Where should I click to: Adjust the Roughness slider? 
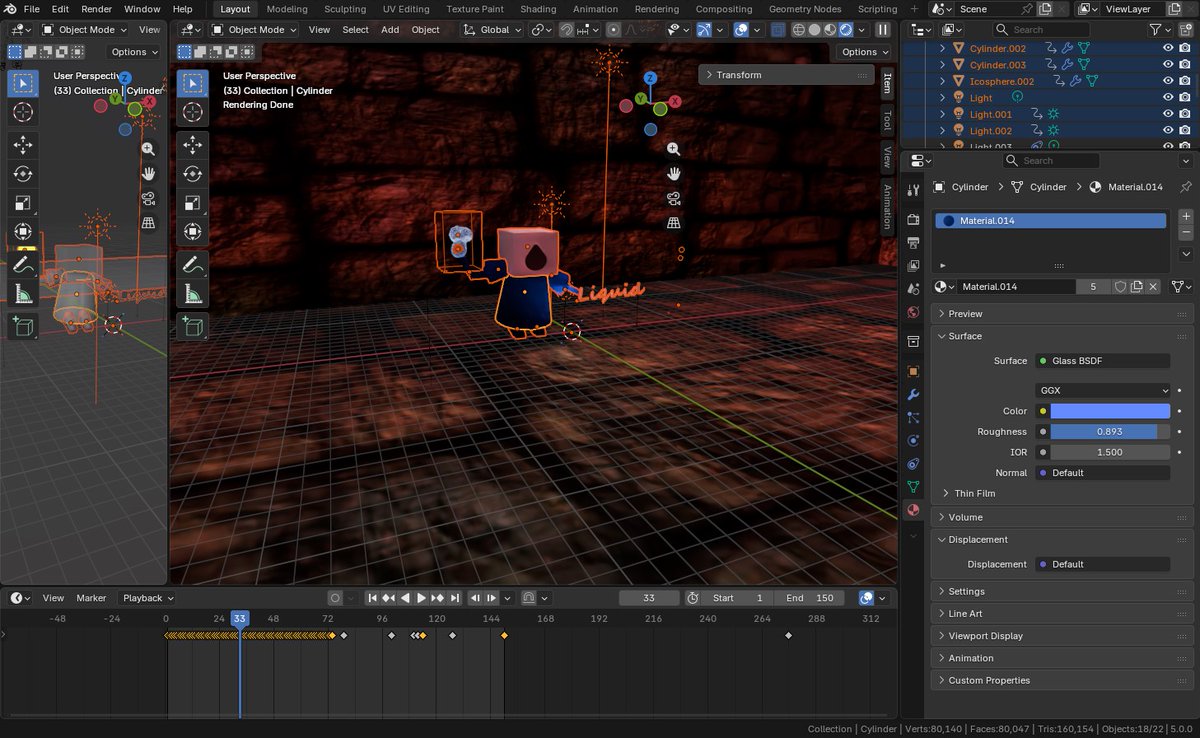[1110, 432]
